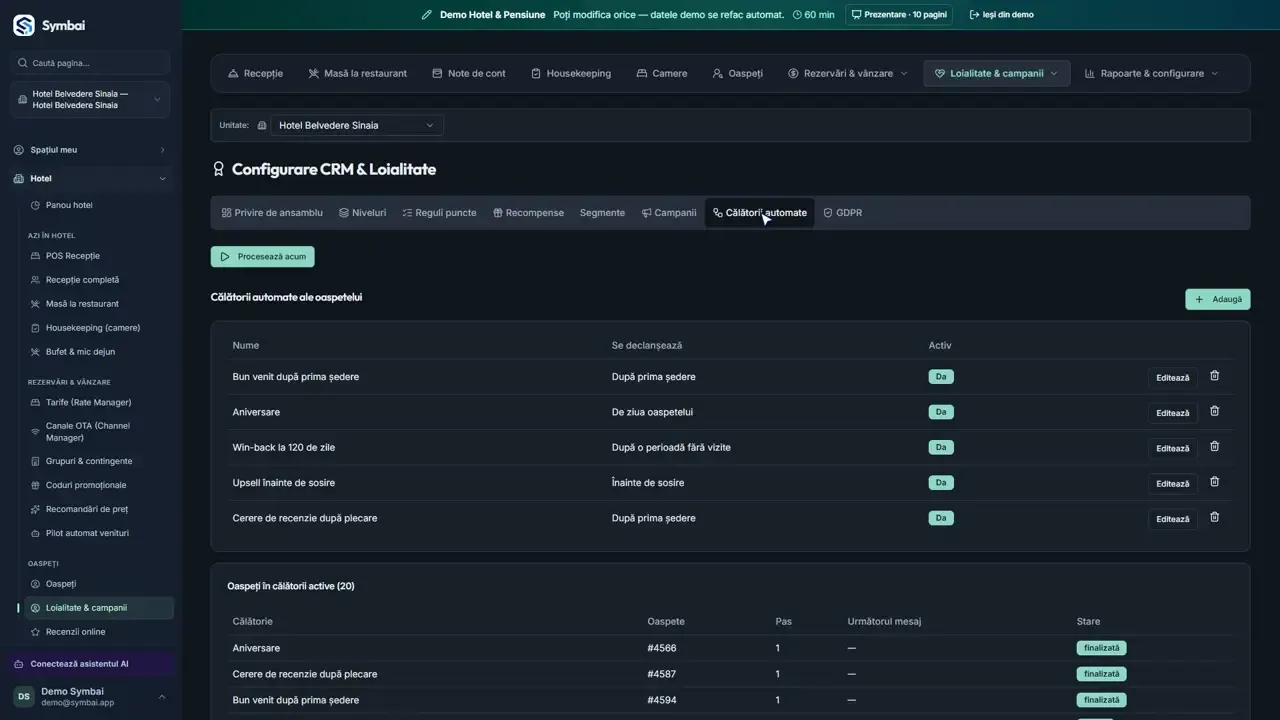
Task: Expand Demo Symbai account menu
Action: (x=90, y=697)
